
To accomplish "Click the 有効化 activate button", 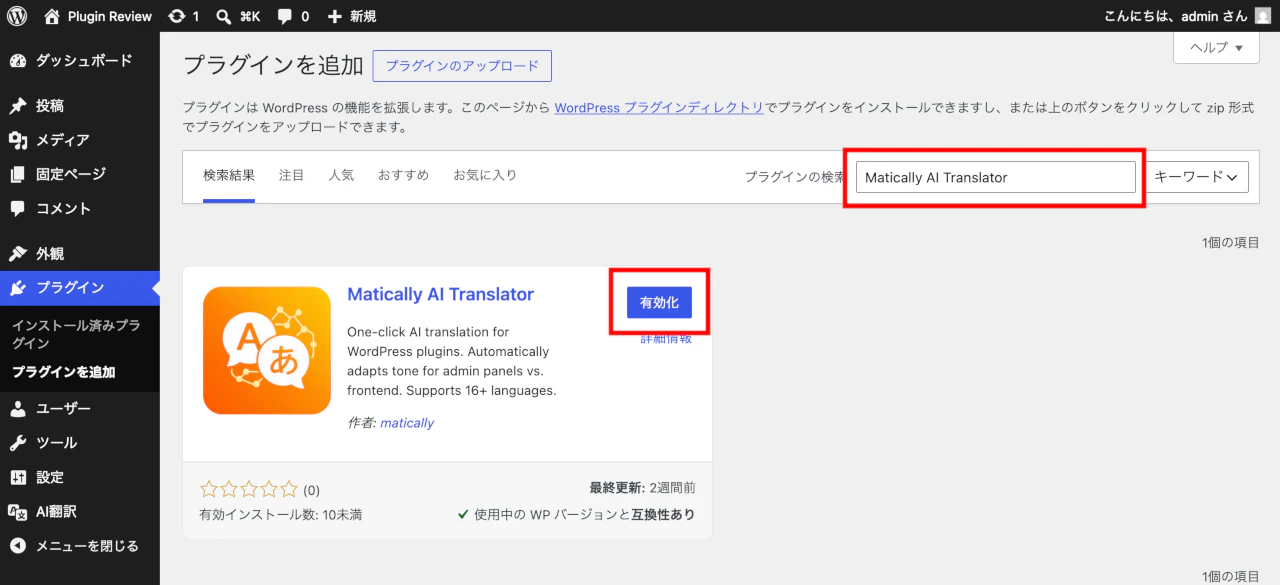I will coord(659,303).
